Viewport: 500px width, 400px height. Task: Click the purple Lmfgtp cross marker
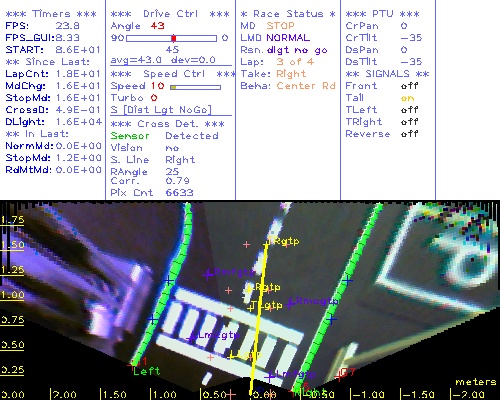pos(269,377)
